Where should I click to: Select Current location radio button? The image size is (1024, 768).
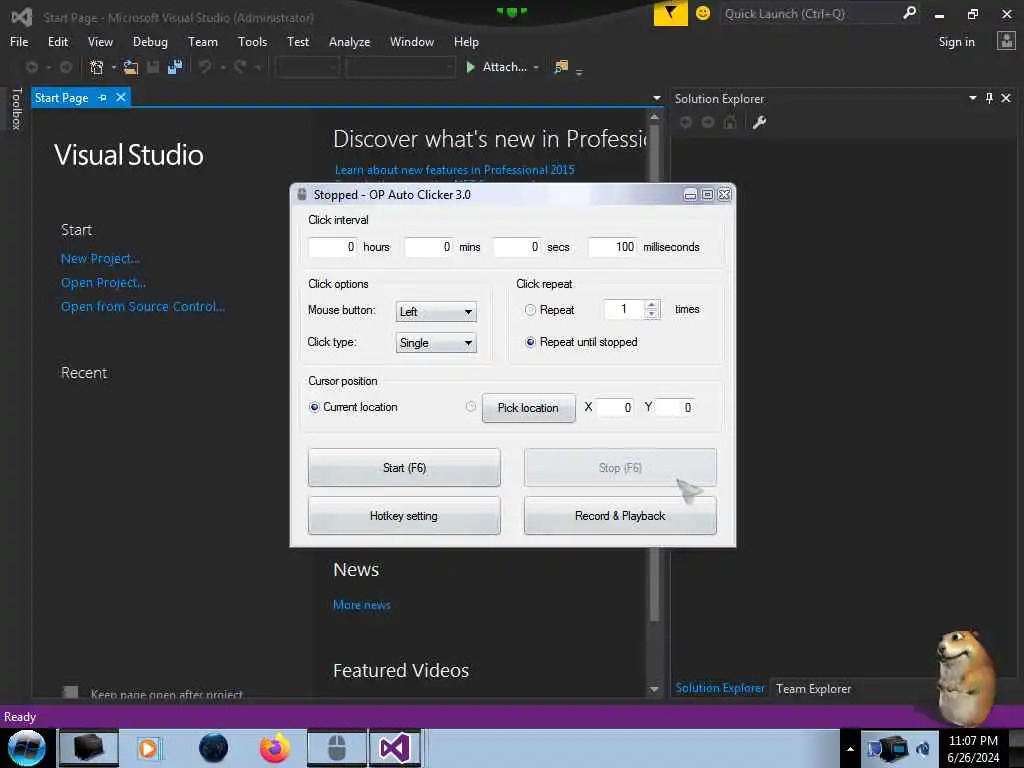point(314,408)
